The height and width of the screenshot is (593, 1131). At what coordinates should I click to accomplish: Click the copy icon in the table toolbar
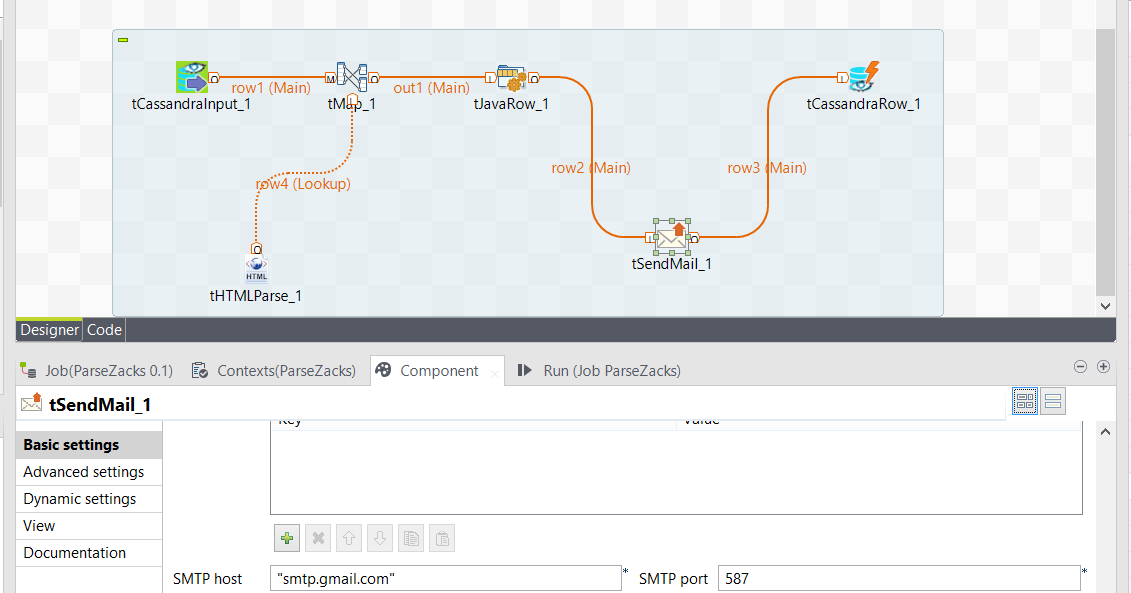click(x=410, y=537)
